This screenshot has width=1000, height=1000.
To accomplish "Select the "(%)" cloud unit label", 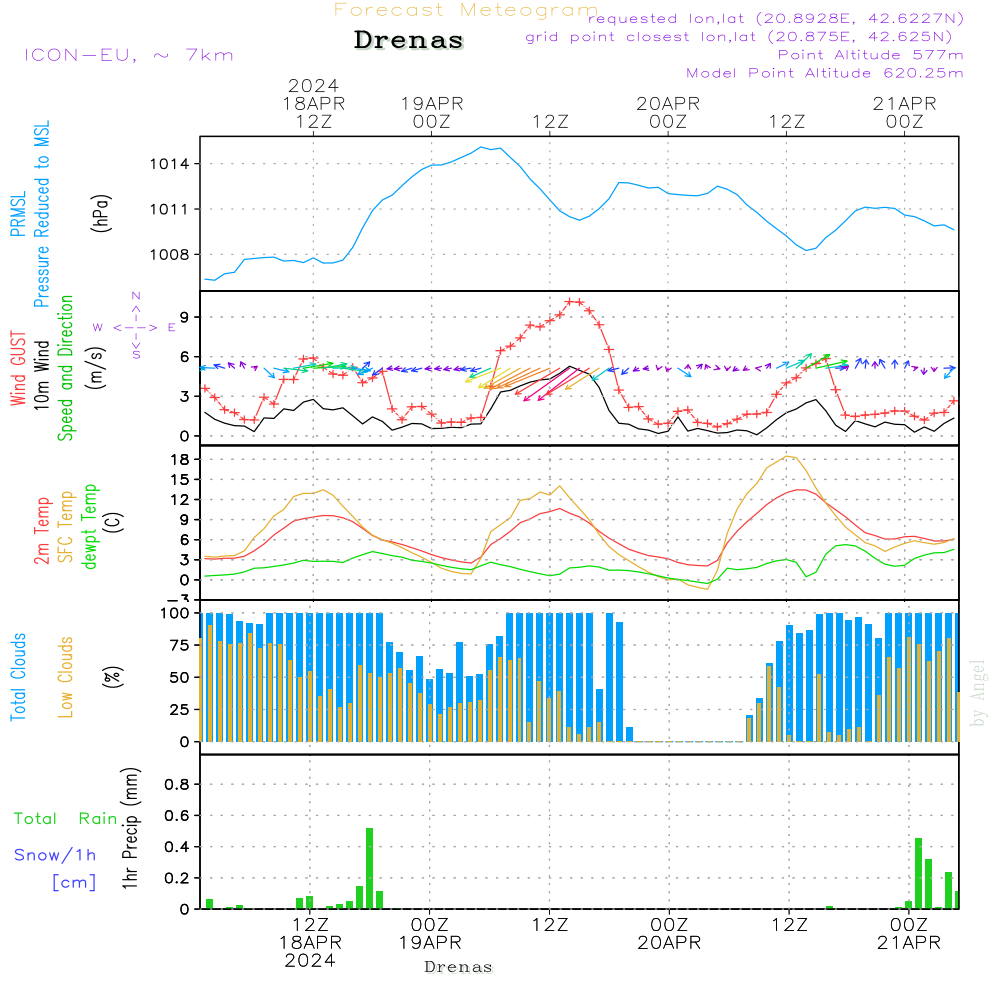I will coord(112,677).
